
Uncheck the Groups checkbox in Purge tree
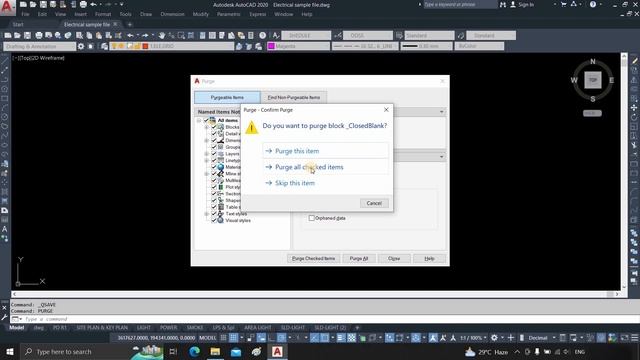tap(213, 147)
